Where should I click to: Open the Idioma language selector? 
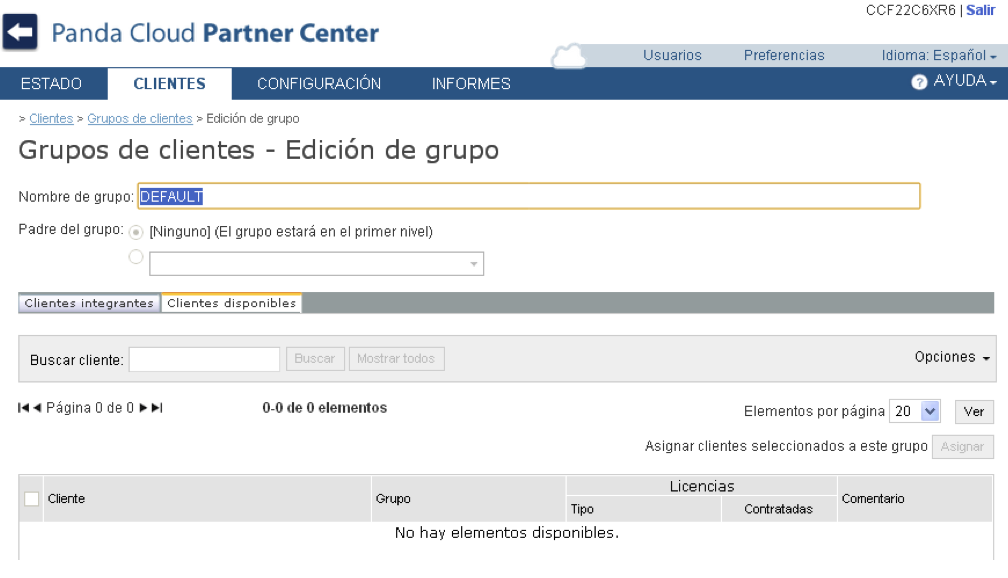click(x=939, y=55)
